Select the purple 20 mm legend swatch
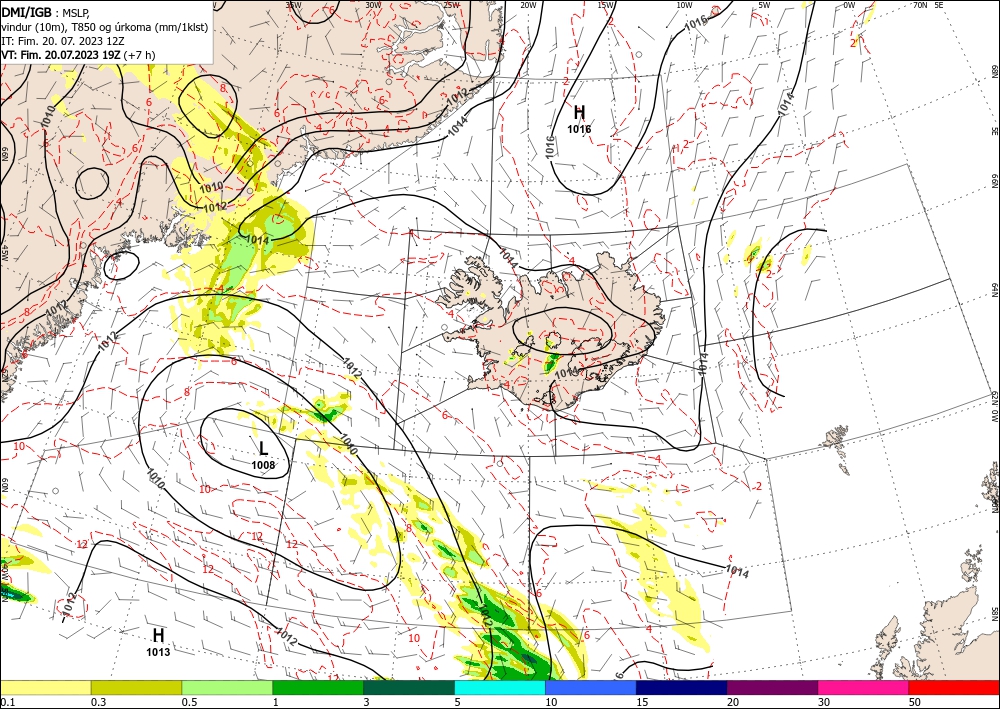Viewport: 1000px width, 709px height. [772, 687]
